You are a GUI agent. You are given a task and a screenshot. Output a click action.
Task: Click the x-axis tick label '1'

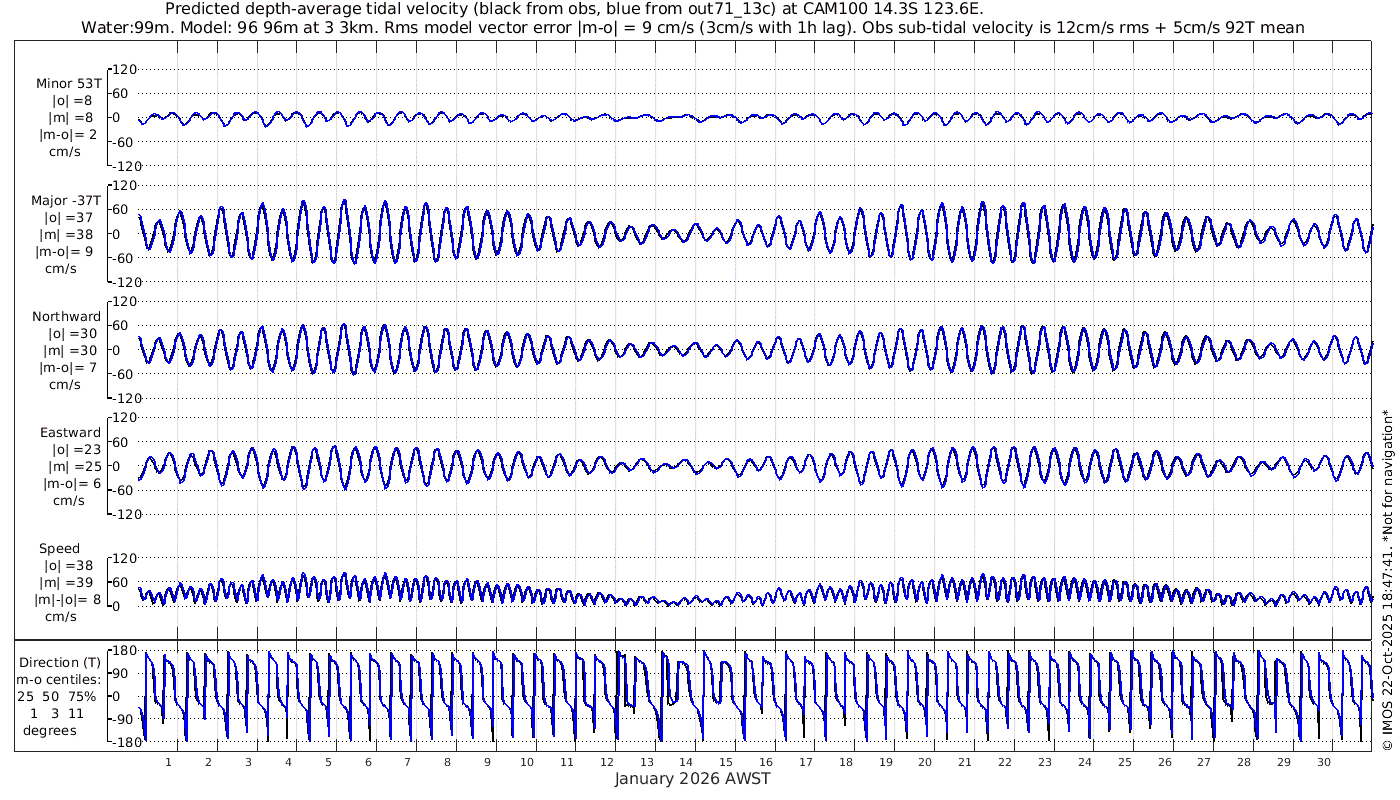[x=169, y=762]
